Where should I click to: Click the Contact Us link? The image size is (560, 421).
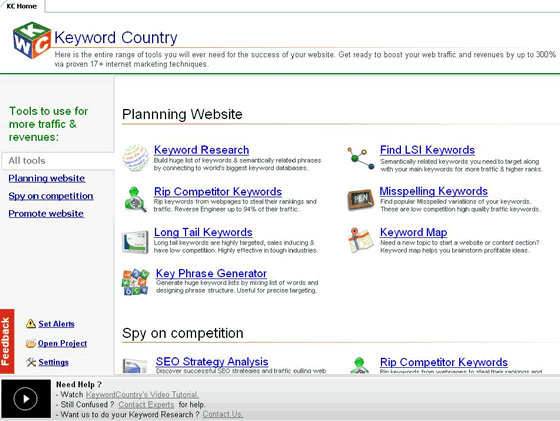point(223,414)
